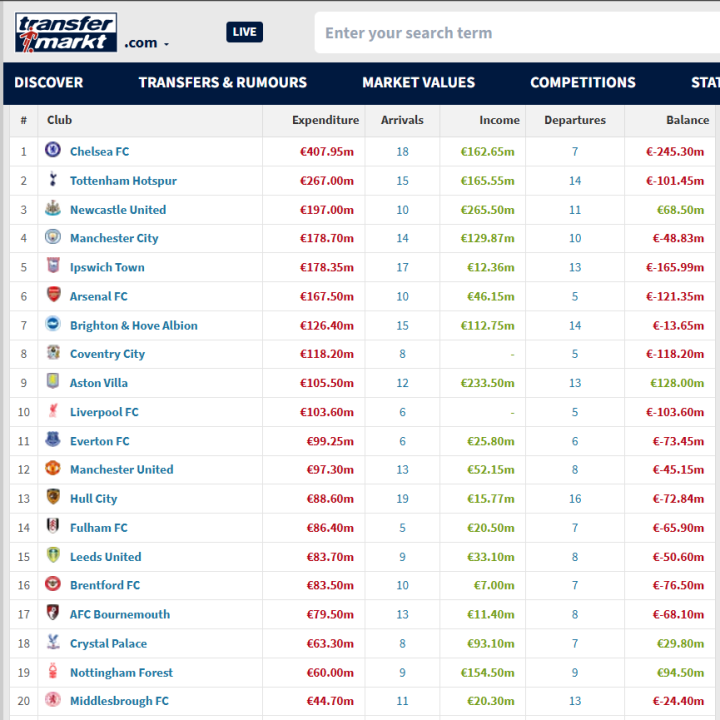The image size is (720, 720).
Task: Click the Nottingham Forest crest icon
Action: tap(53, 671)
